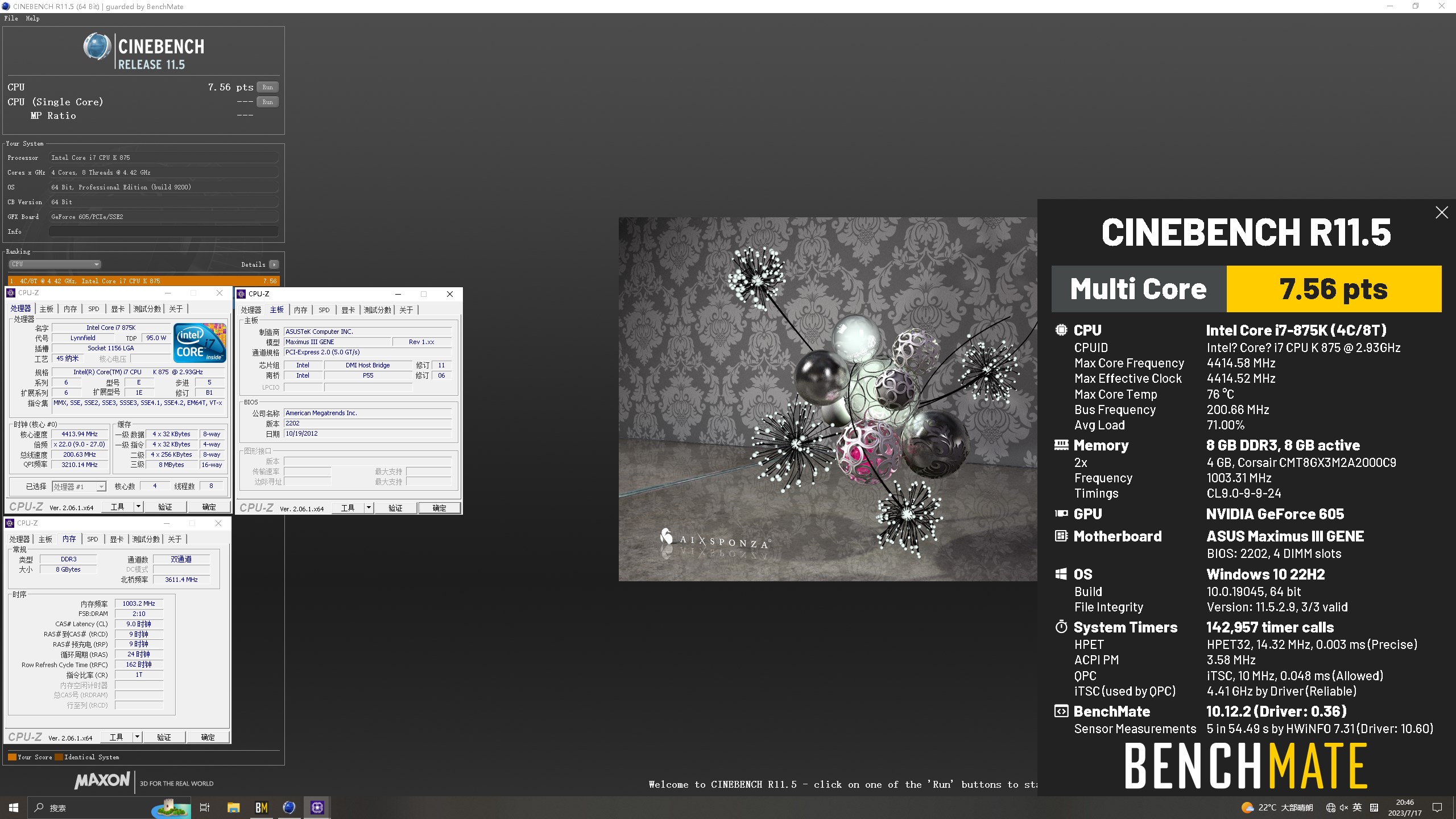Screen dimensions: 1456x819
Task: Open Task View from the taskbar
Action: coord(205,808)
